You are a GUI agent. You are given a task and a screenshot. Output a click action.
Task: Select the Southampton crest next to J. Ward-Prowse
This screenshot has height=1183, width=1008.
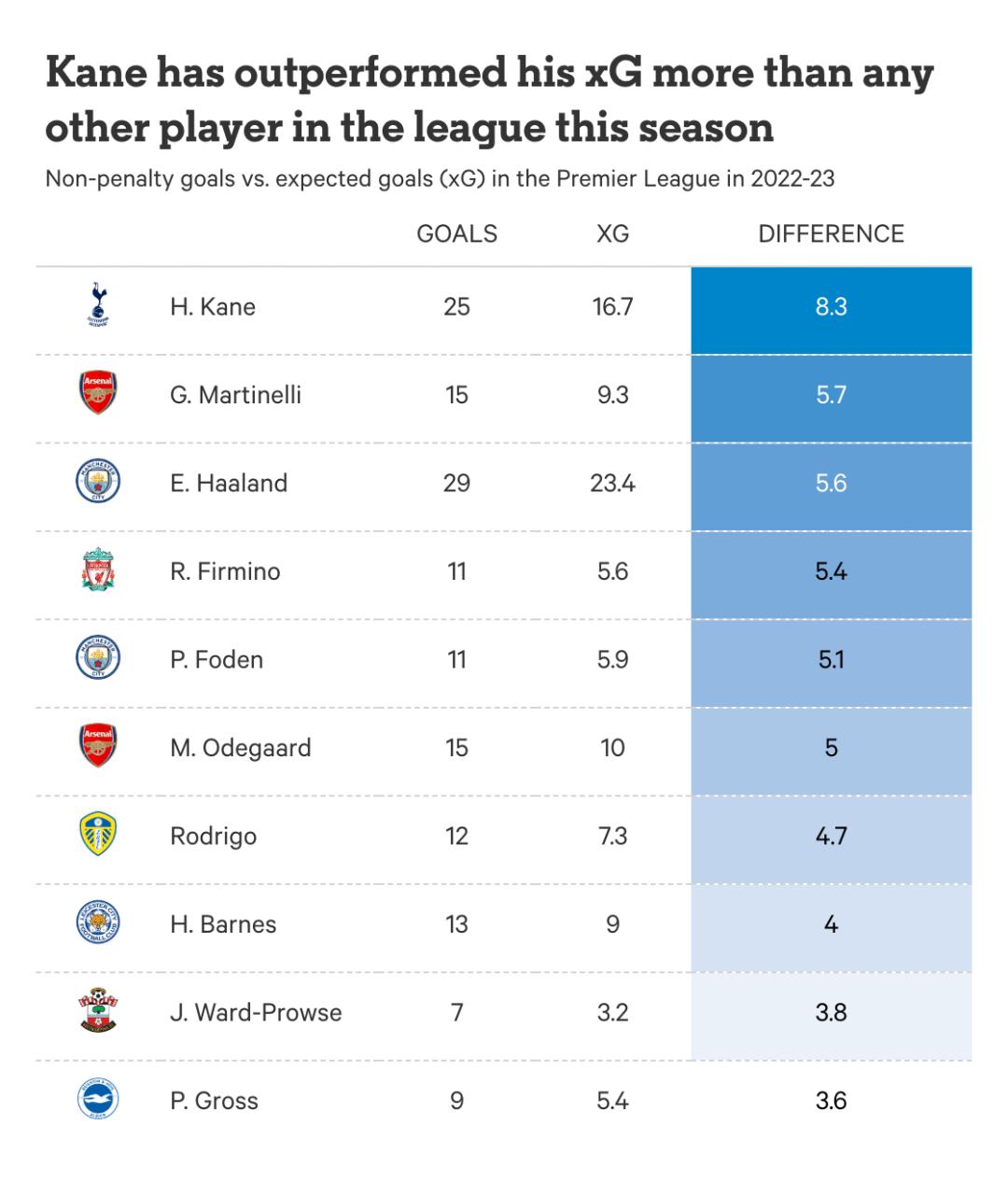[98, 1012]
